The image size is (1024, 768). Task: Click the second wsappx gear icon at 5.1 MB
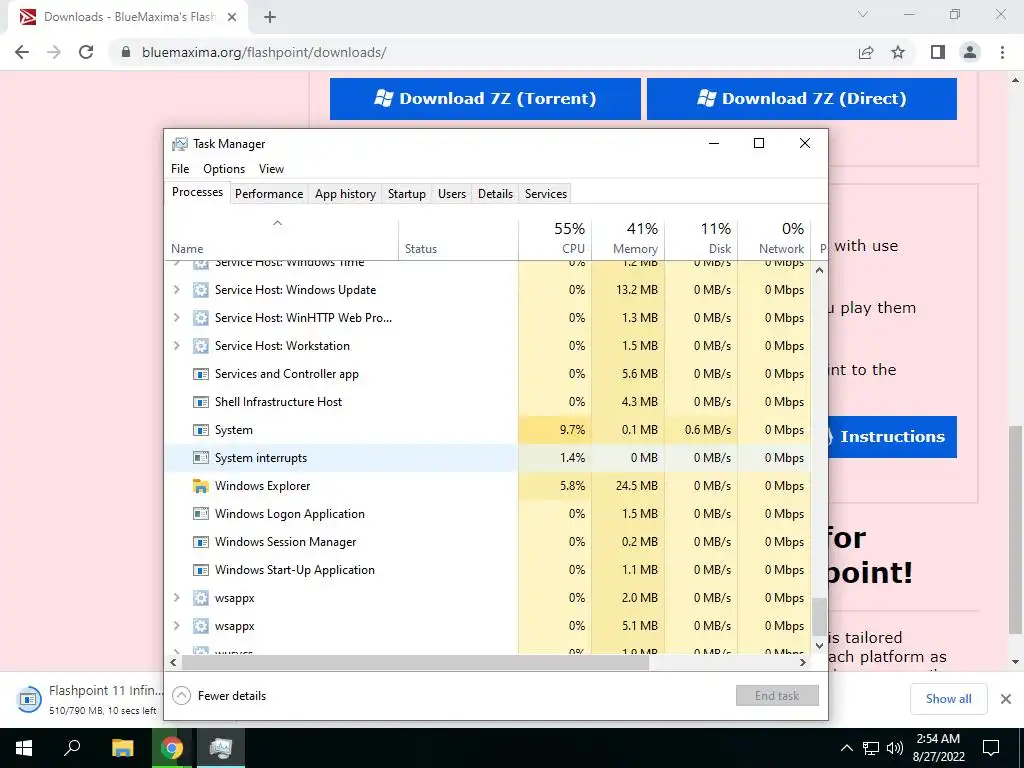(x=200, y=626)
